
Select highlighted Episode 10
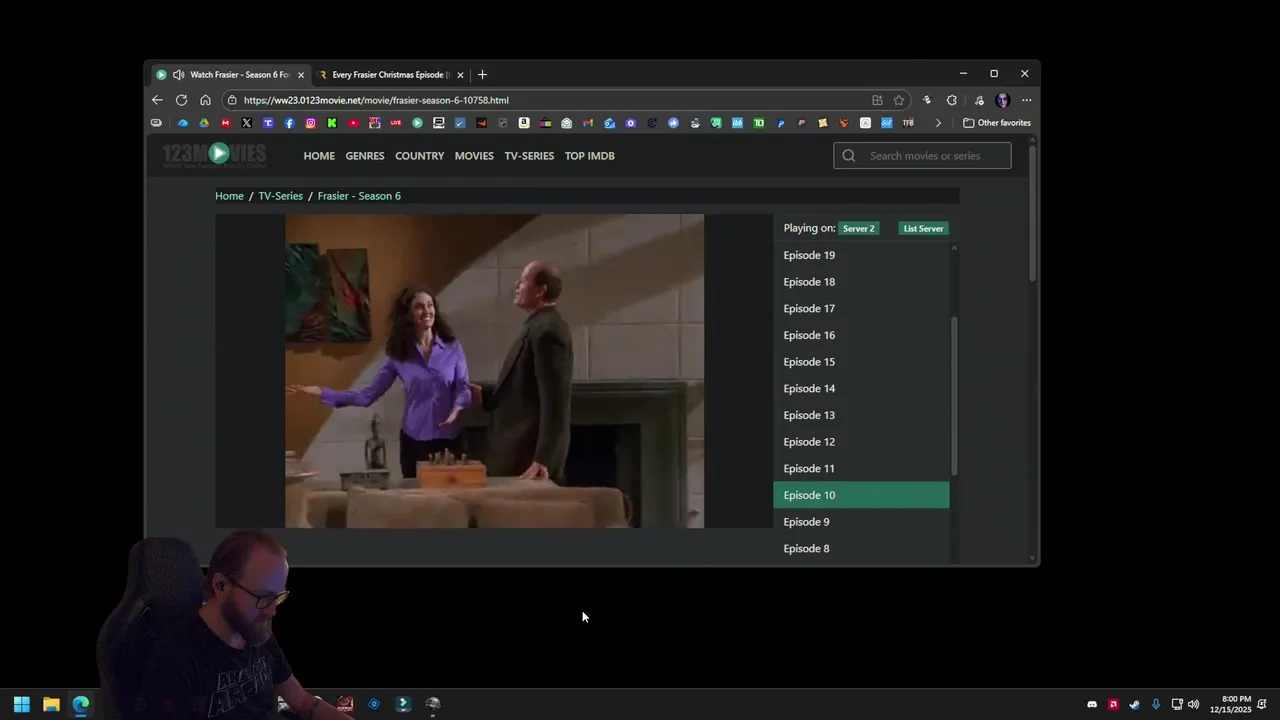coord(861,495)
